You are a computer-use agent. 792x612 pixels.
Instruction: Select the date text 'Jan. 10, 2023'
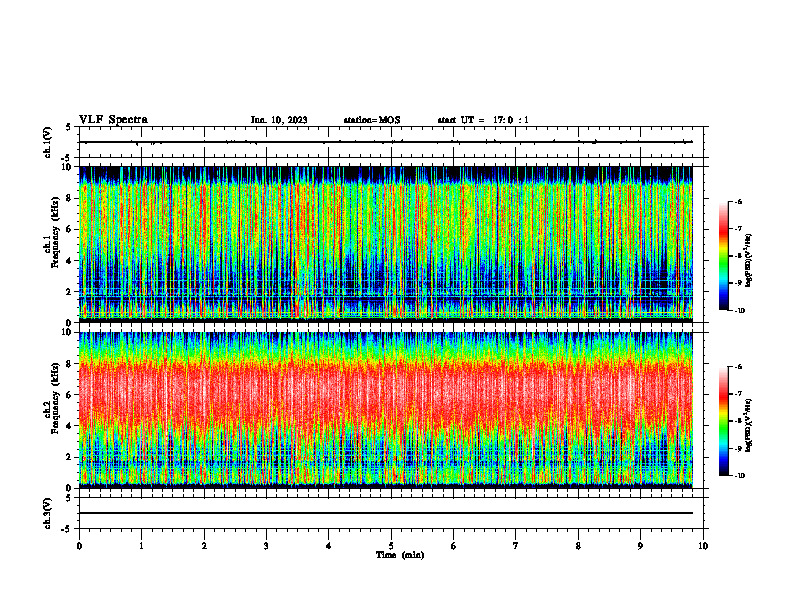pos(279,120)
